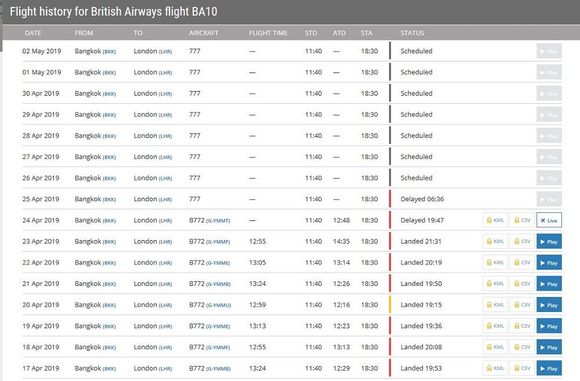Screen dimensions: 580x381
Task: Click disabled Play button for 02 May
Action: point(549,51)
